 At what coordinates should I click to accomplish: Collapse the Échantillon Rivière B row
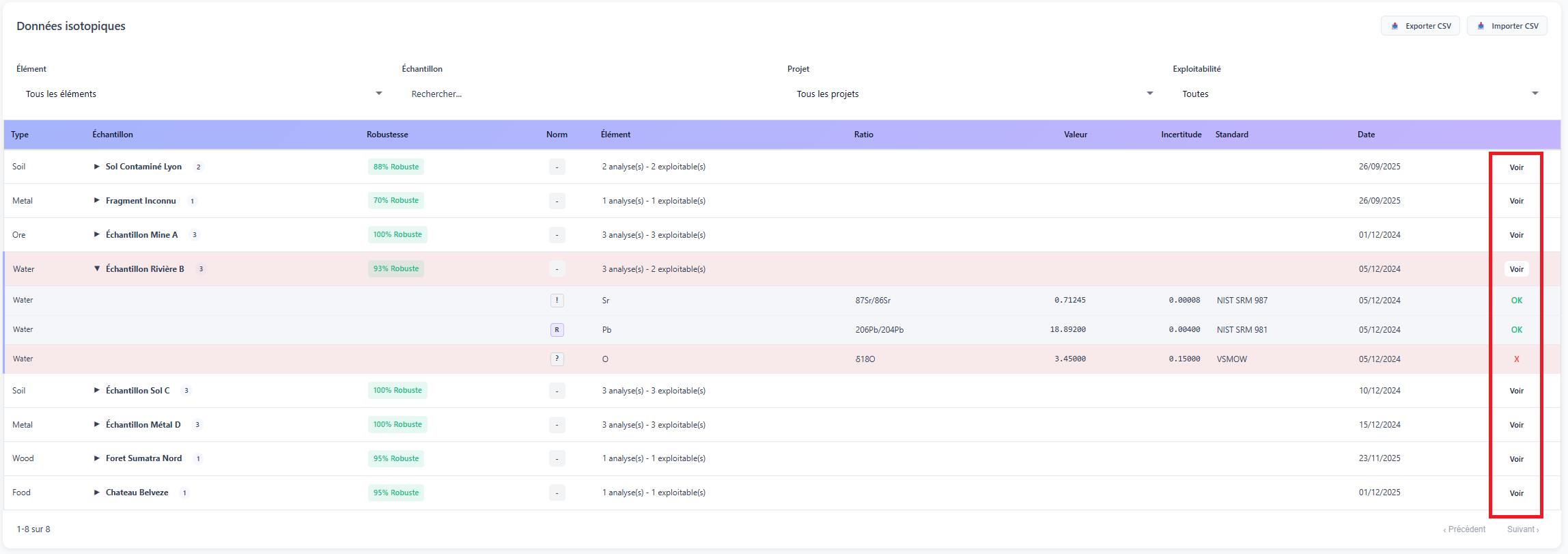(97, 269)
